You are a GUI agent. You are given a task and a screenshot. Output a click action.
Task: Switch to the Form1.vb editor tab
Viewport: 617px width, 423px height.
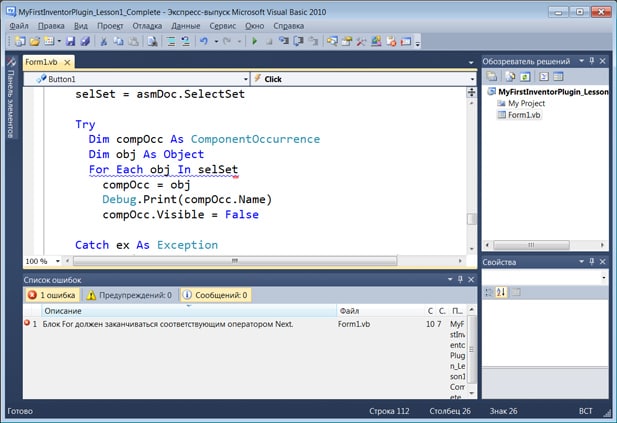coord(42,62)
